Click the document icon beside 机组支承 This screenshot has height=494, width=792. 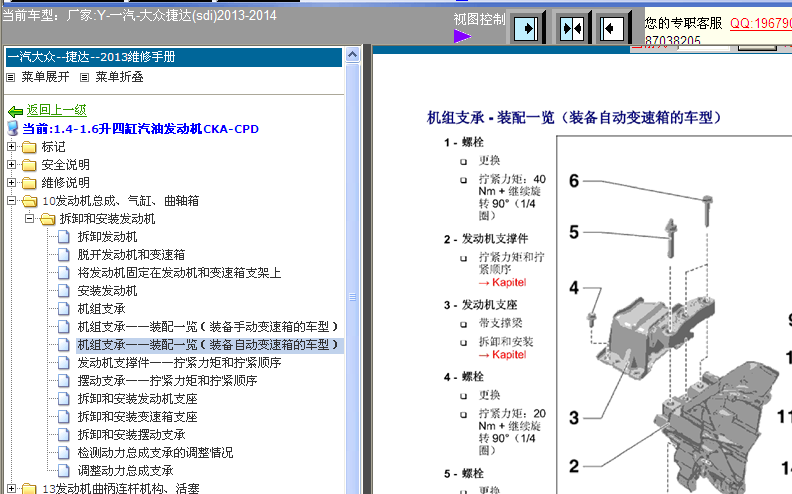pyautogui.click(x=64, y=309)
